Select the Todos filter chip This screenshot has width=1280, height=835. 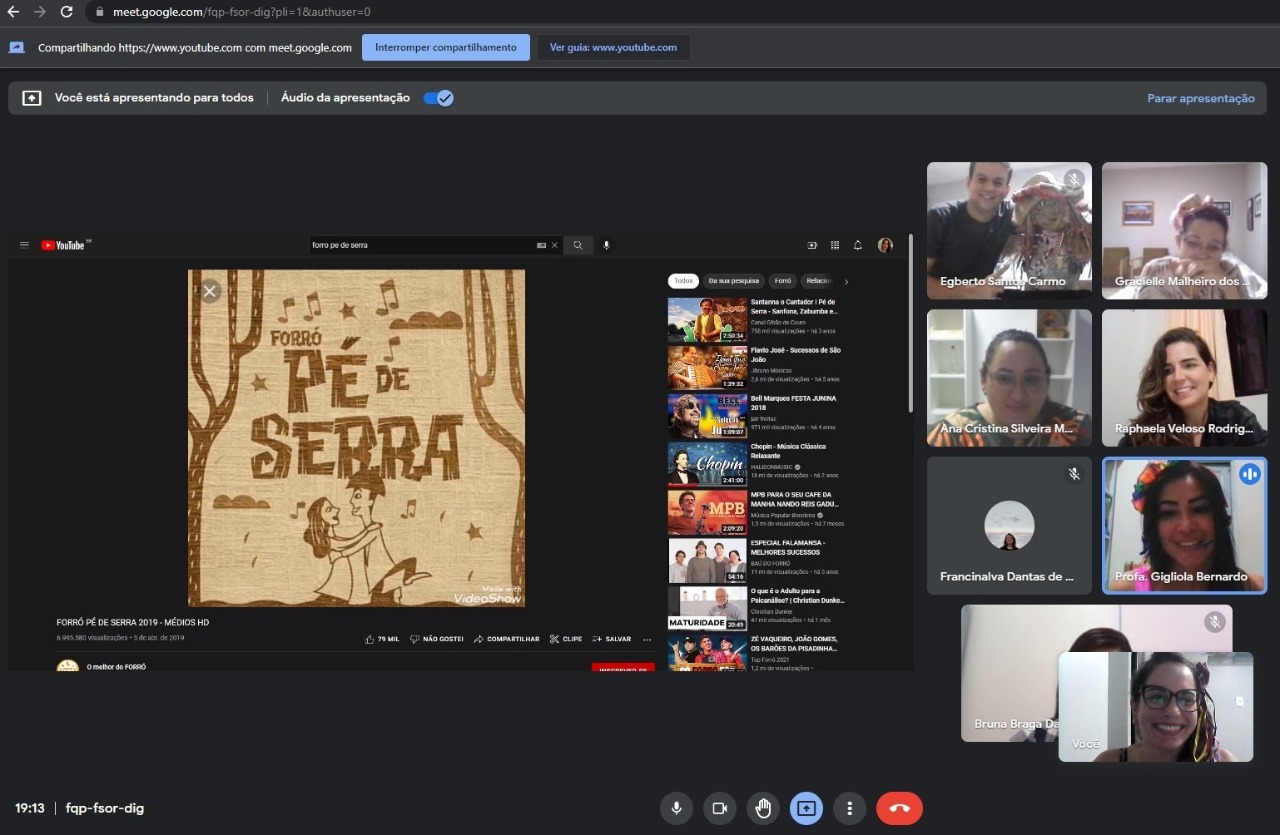684,281
